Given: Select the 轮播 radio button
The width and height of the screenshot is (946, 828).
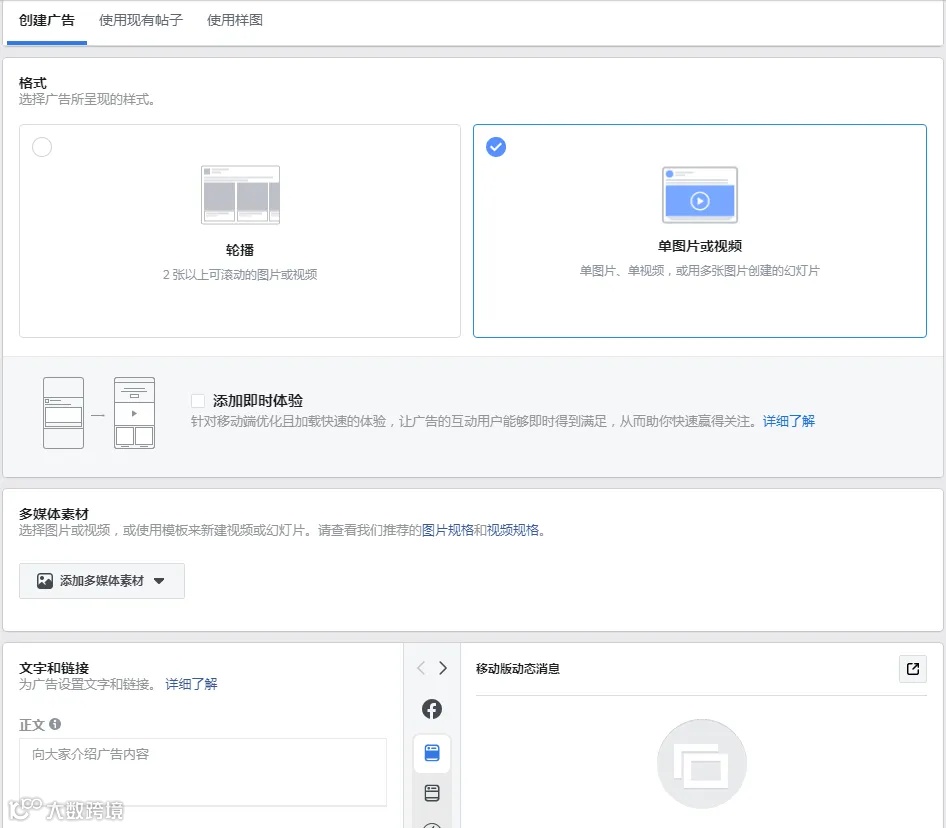Looking at the screenshot, I should coord(40,147).
